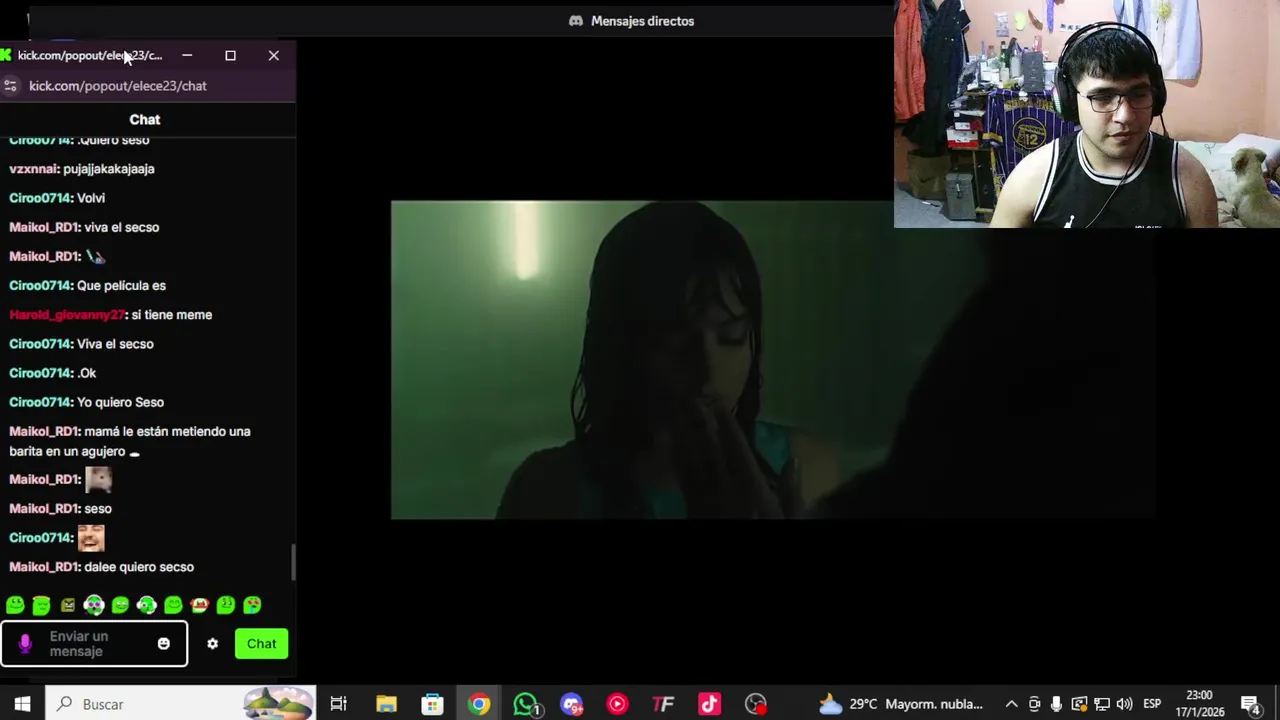This screenshot has height=720, width=1280.
Task: Click the Kick favicon in title bar
Action: click(x=6, y=56)
